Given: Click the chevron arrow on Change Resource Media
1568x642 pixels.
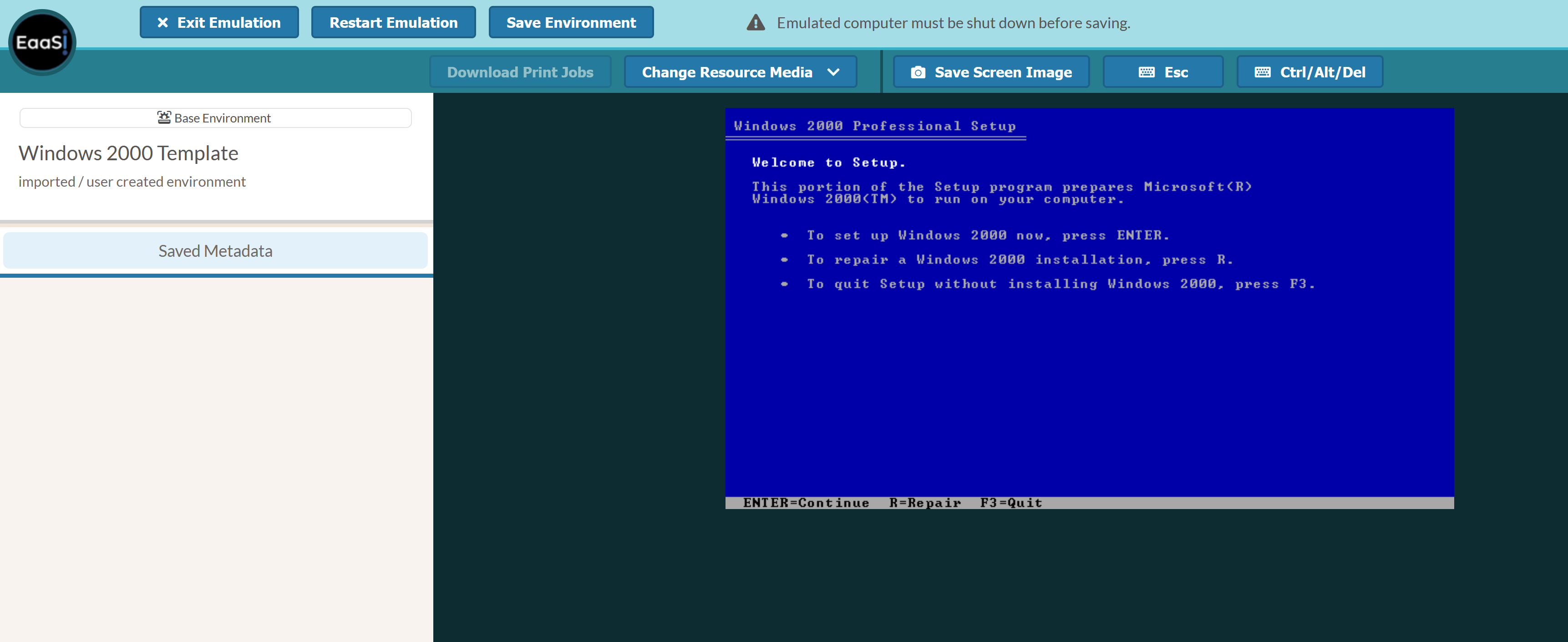Looking at the screenshot, I should click(x=833, y=72).
